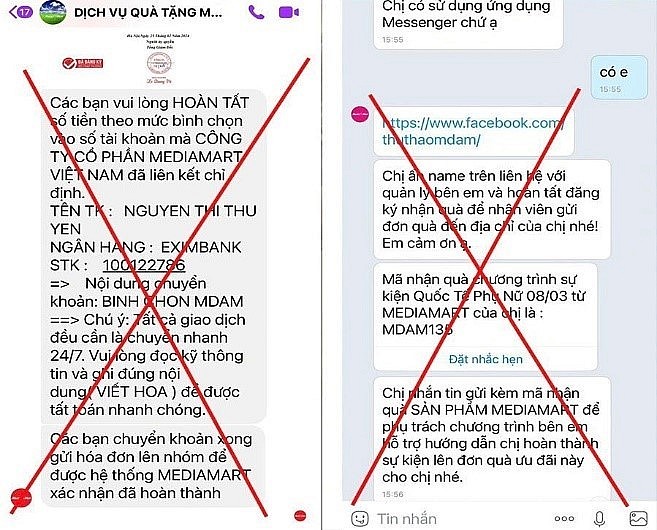Screen dimensions: 657x530
Task: Open the image gallery picker icon
Action: pos(639,519)
